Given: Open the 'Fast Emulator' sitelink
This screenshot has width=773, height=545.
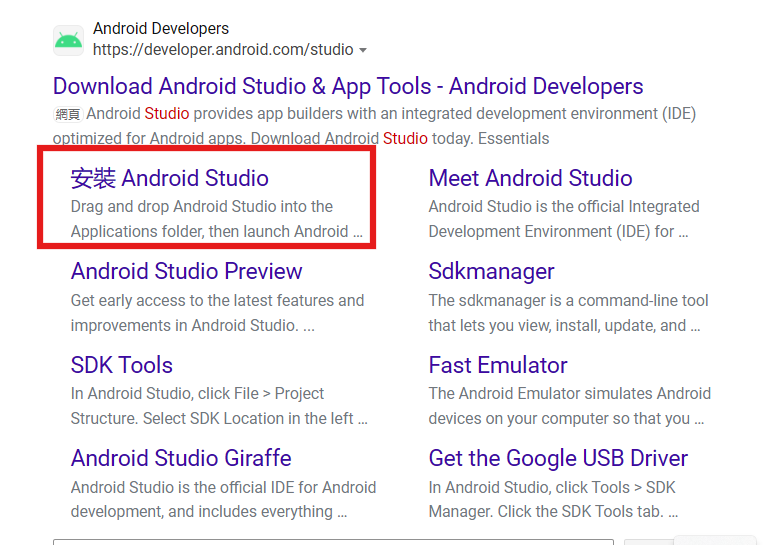Looking at the screenshot, I should (x=498, y=365).
